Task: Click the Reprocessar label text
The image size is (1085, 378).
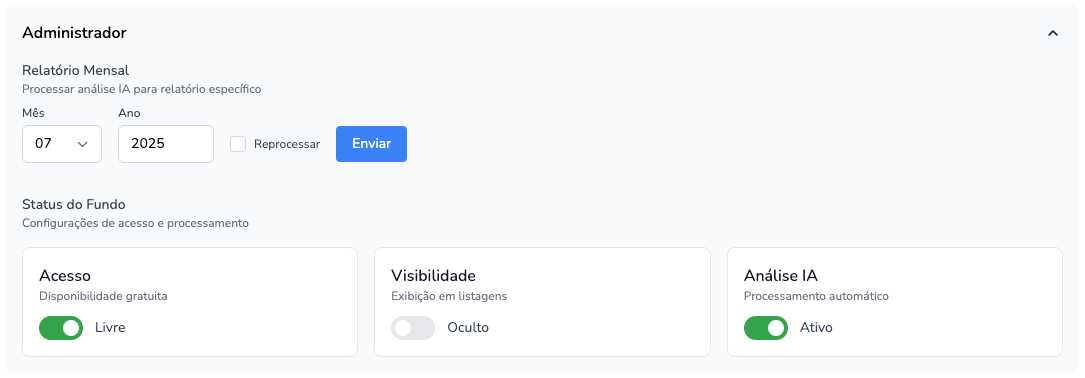Action: [x=286, y=144]
